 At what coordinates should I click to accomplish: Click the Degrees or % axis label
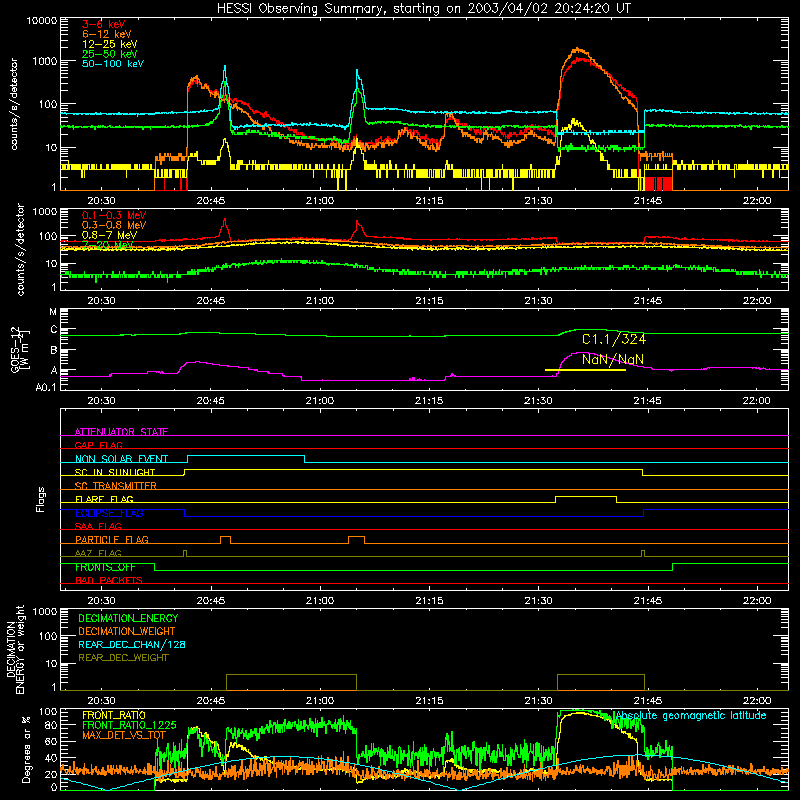(26, 749)
